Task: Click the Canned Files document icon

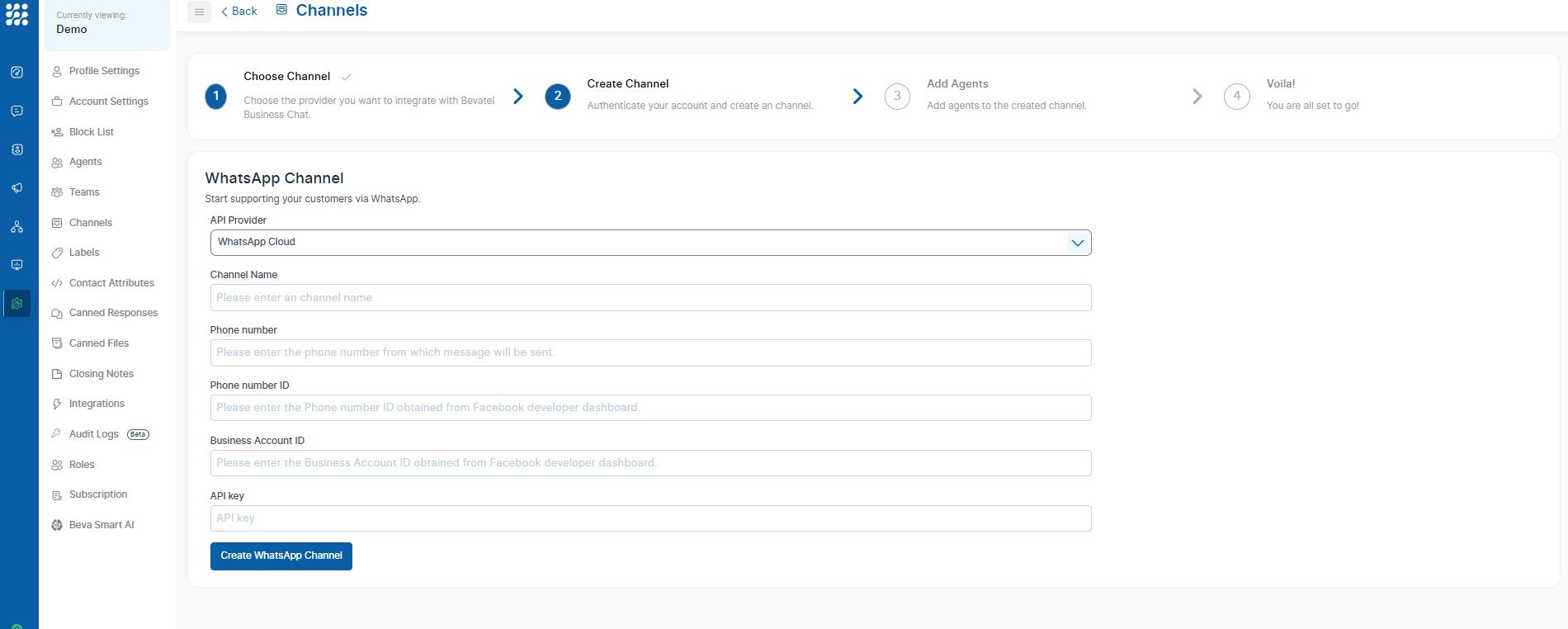Action: (57, 343)
